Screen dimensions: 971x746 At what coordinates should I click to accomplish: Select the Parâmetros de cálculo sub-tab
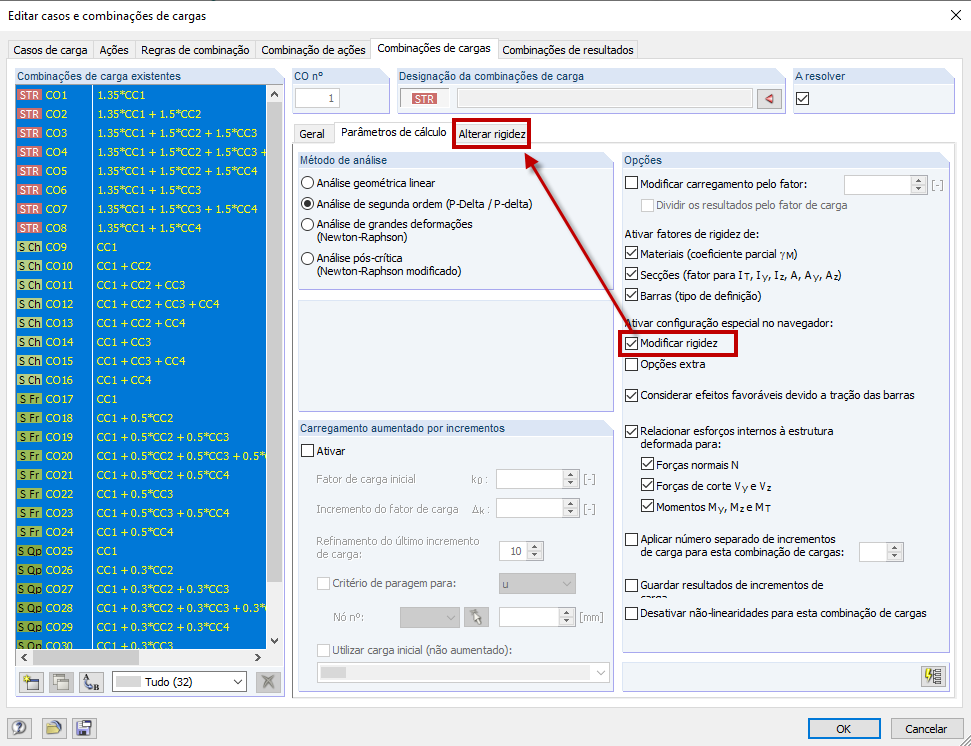[x=393, y=132]
